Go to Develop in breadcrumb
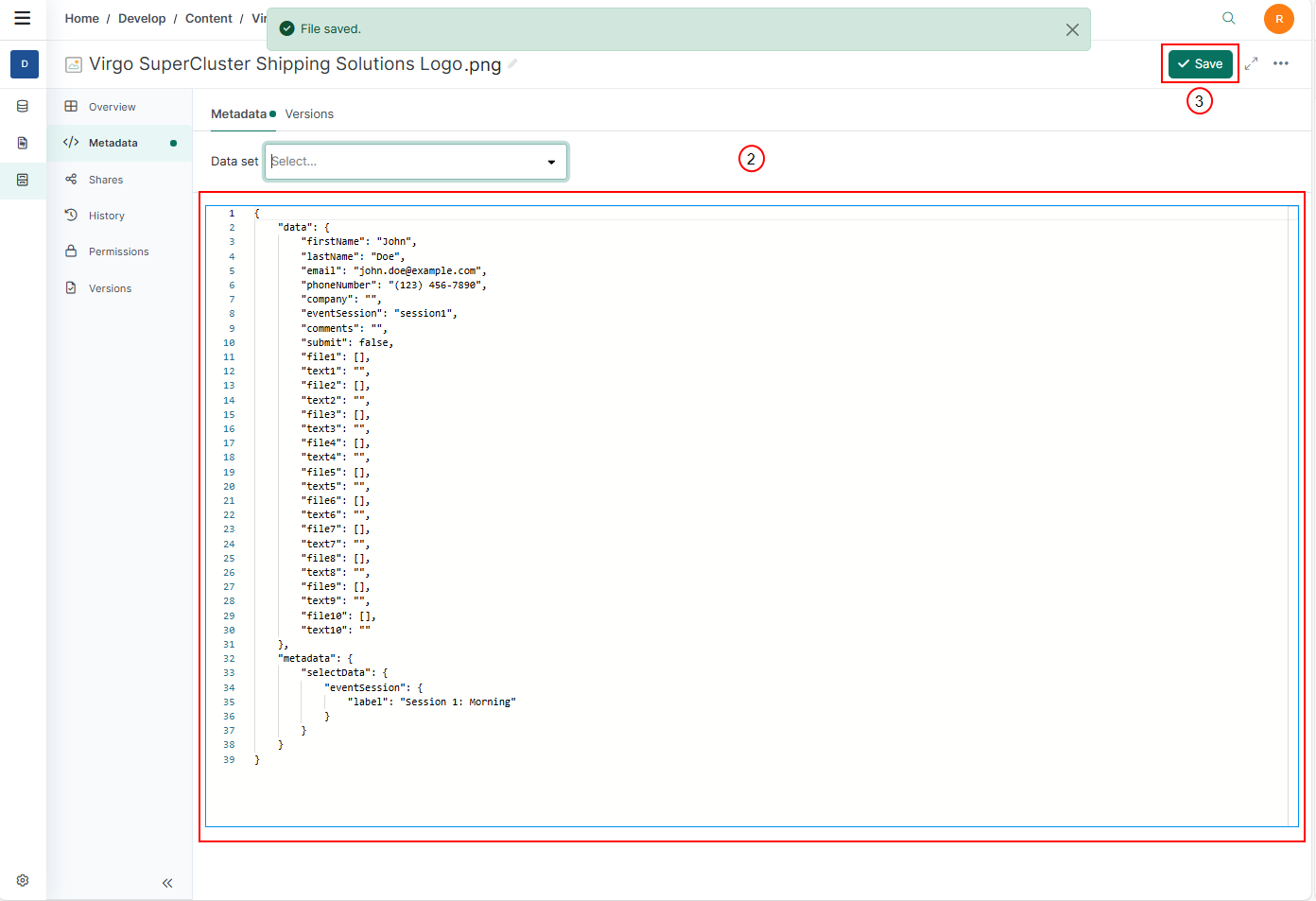 tap(142, 18)
